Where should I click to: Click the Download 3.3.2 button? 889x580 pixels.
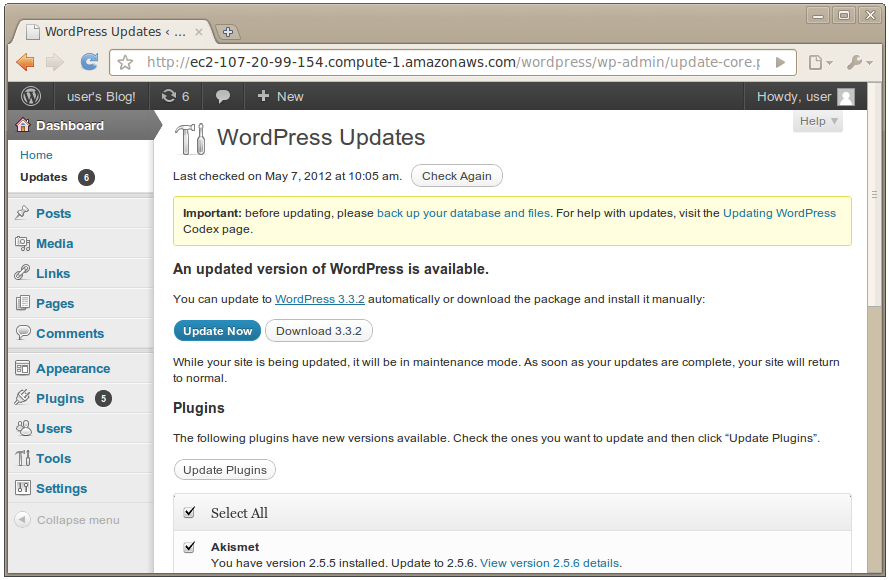click(x=319, y=331)
